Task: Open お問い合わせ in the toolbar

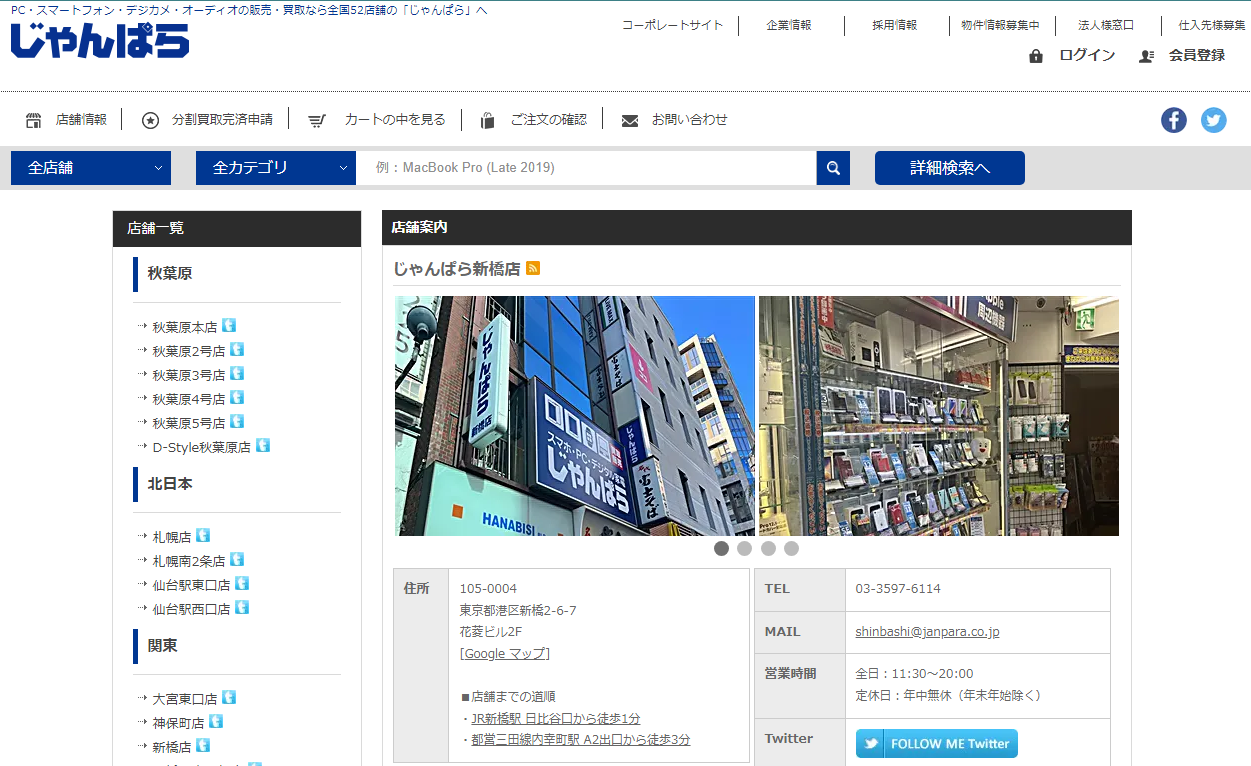Action: click(690, 120)
